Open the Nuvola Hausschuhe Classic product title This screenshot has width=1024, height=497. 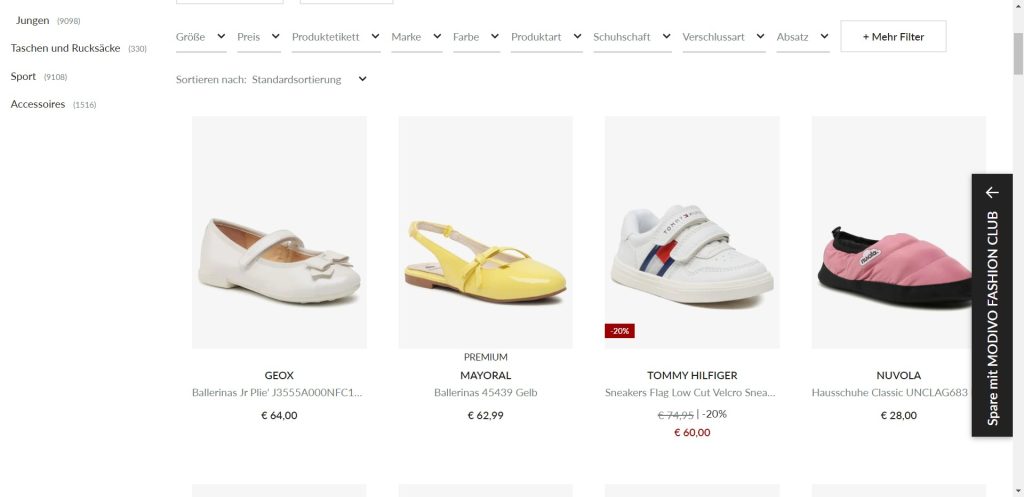coord(890,393)
